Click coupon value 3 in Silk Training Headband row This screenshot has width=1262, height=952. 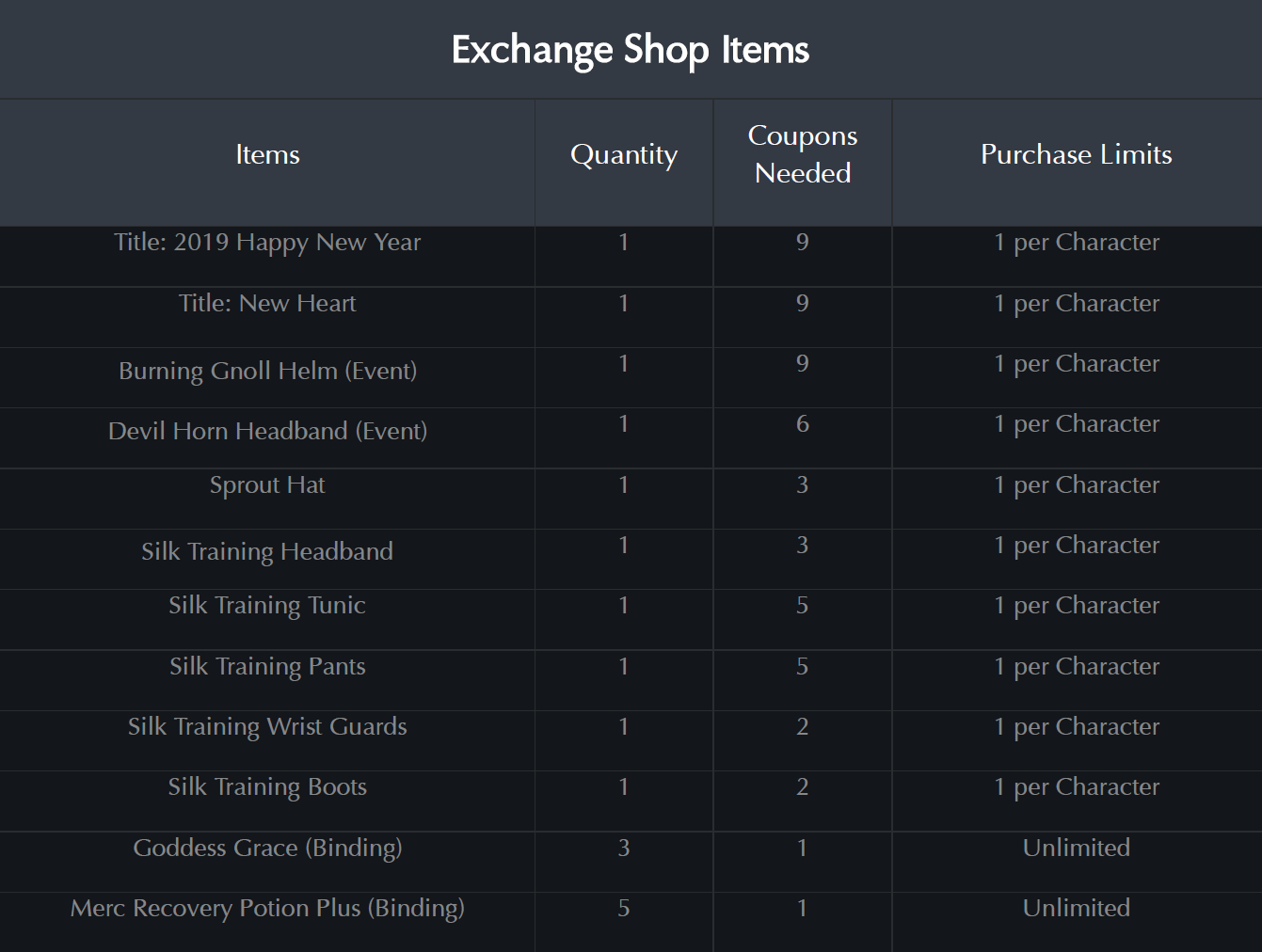tap(803, 545)
